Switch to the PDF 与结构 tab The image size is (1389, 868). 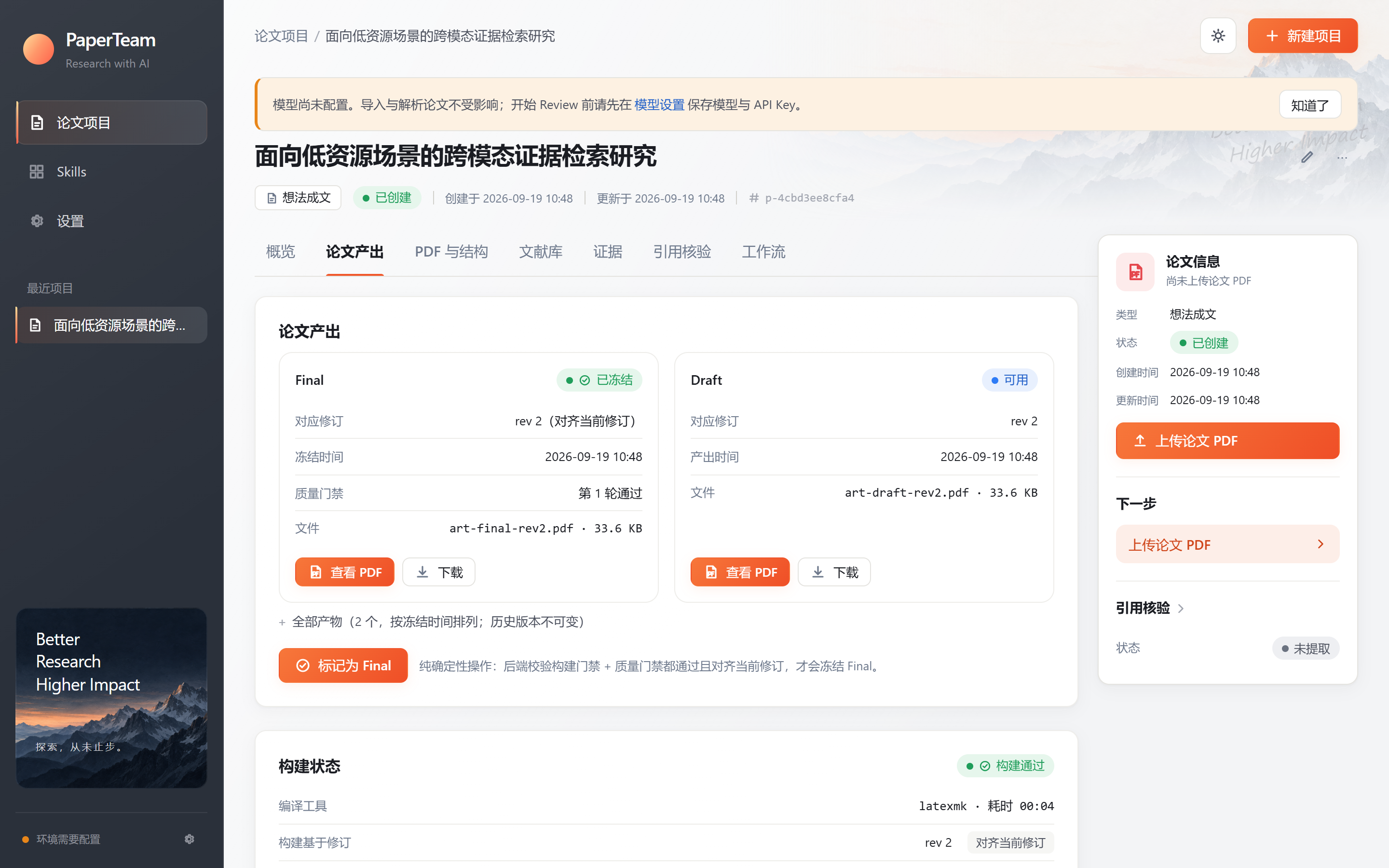pyautogui.click(x=451, y=251)
